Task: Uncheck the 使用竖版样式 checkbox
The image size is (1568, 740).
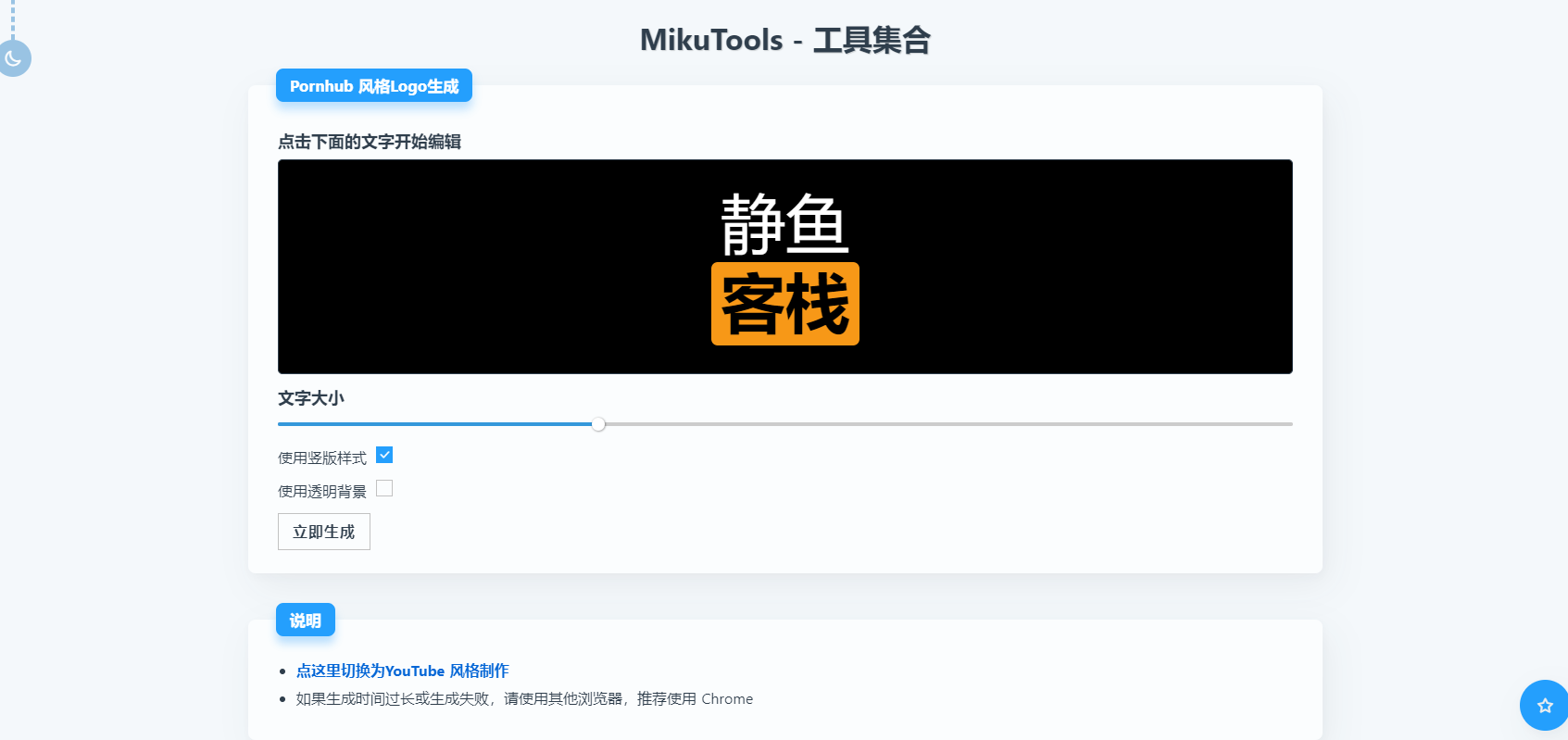Action: [384, 455]
